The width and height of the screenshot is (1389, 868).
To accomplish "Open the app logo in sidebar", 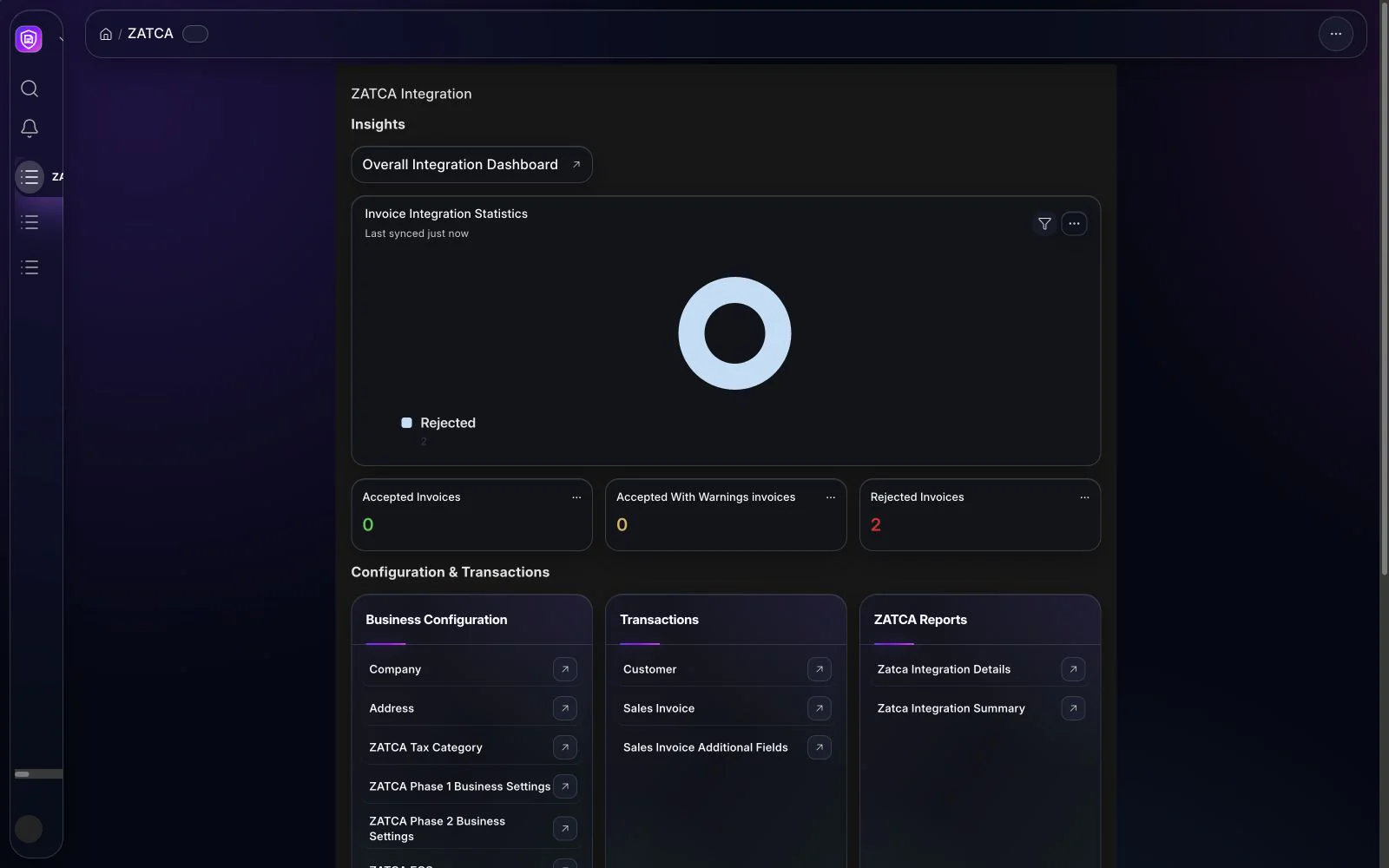I will [x=29, y=38].
